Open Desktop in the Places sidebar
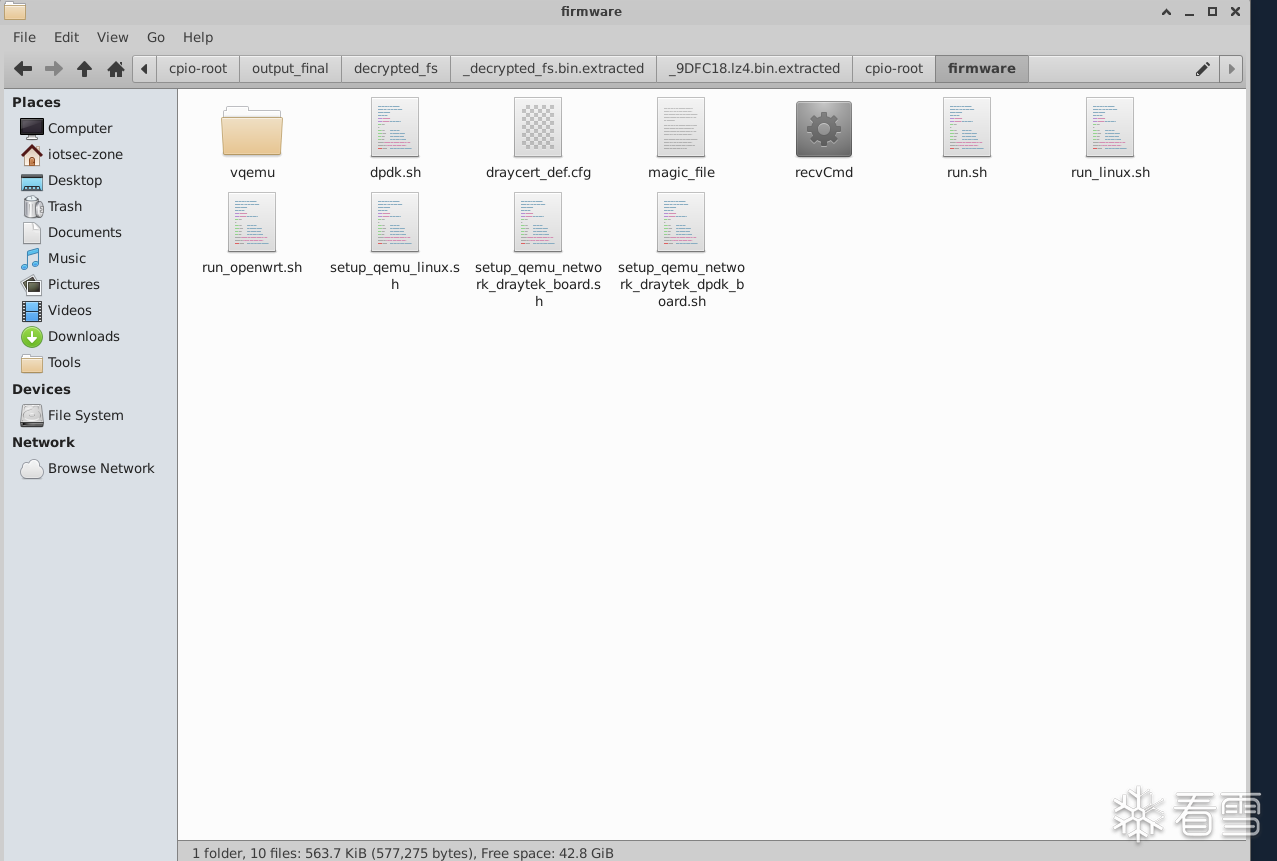This screenshot has height=861, width=1277. 90,180
